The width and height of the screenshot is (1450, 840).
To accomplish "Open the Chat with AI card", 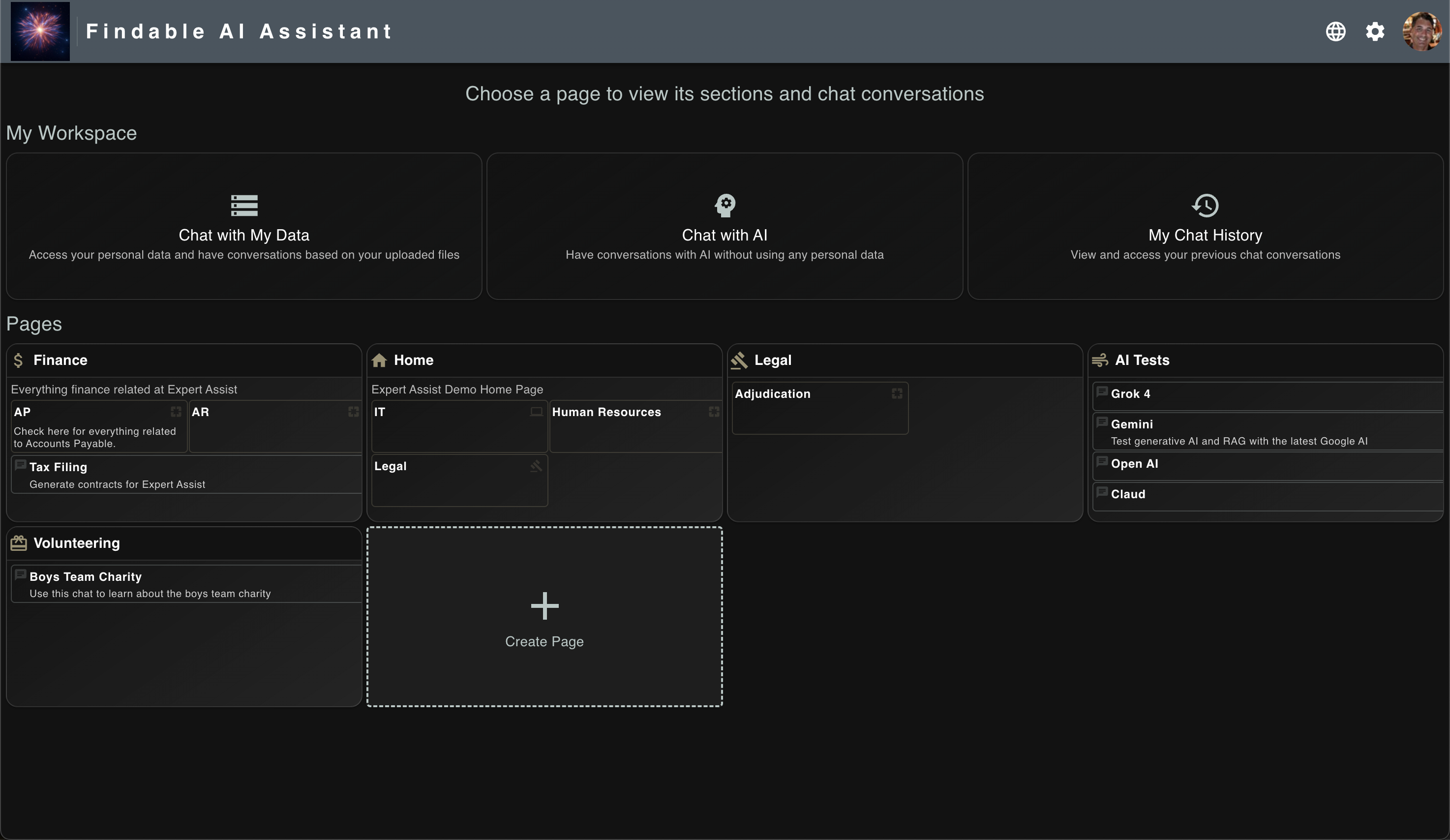I will (725, 226).
